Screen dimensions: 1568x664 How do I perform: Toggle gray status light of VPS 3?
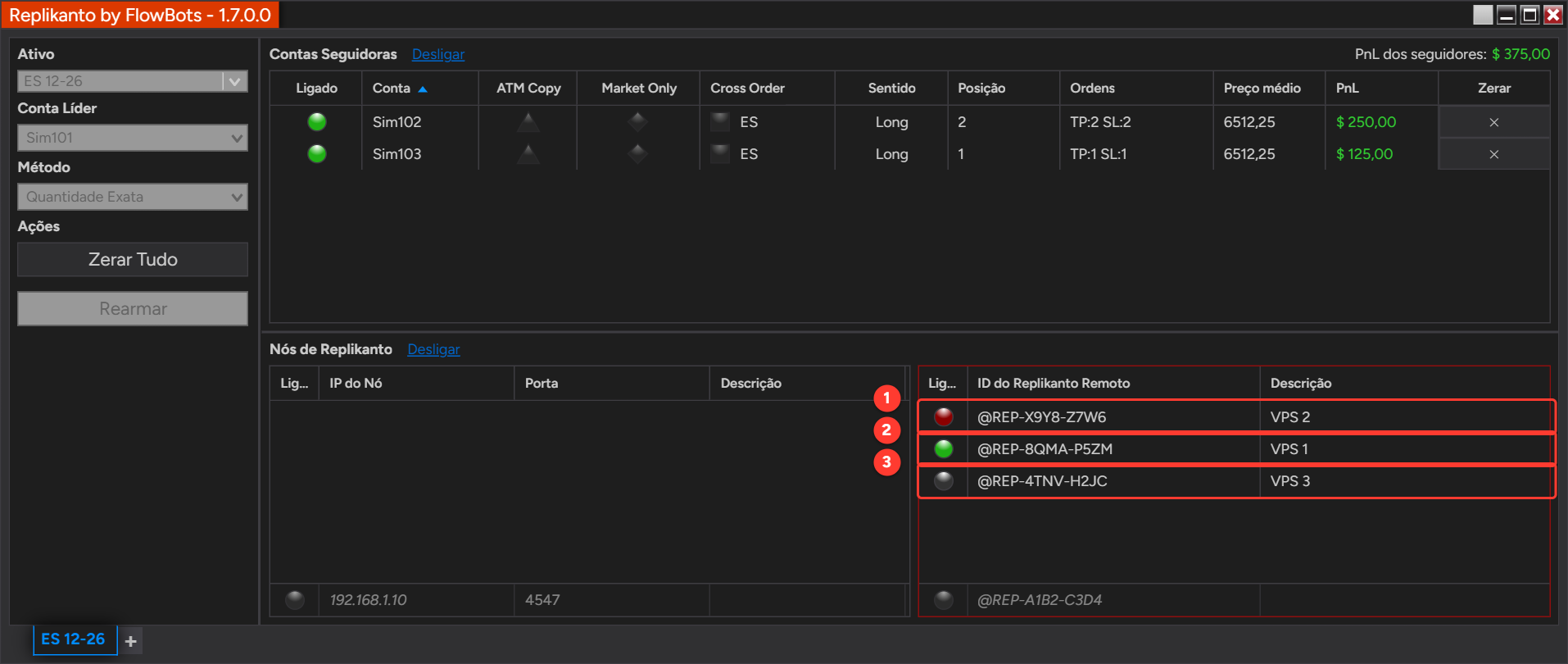[x=944, y=481]
